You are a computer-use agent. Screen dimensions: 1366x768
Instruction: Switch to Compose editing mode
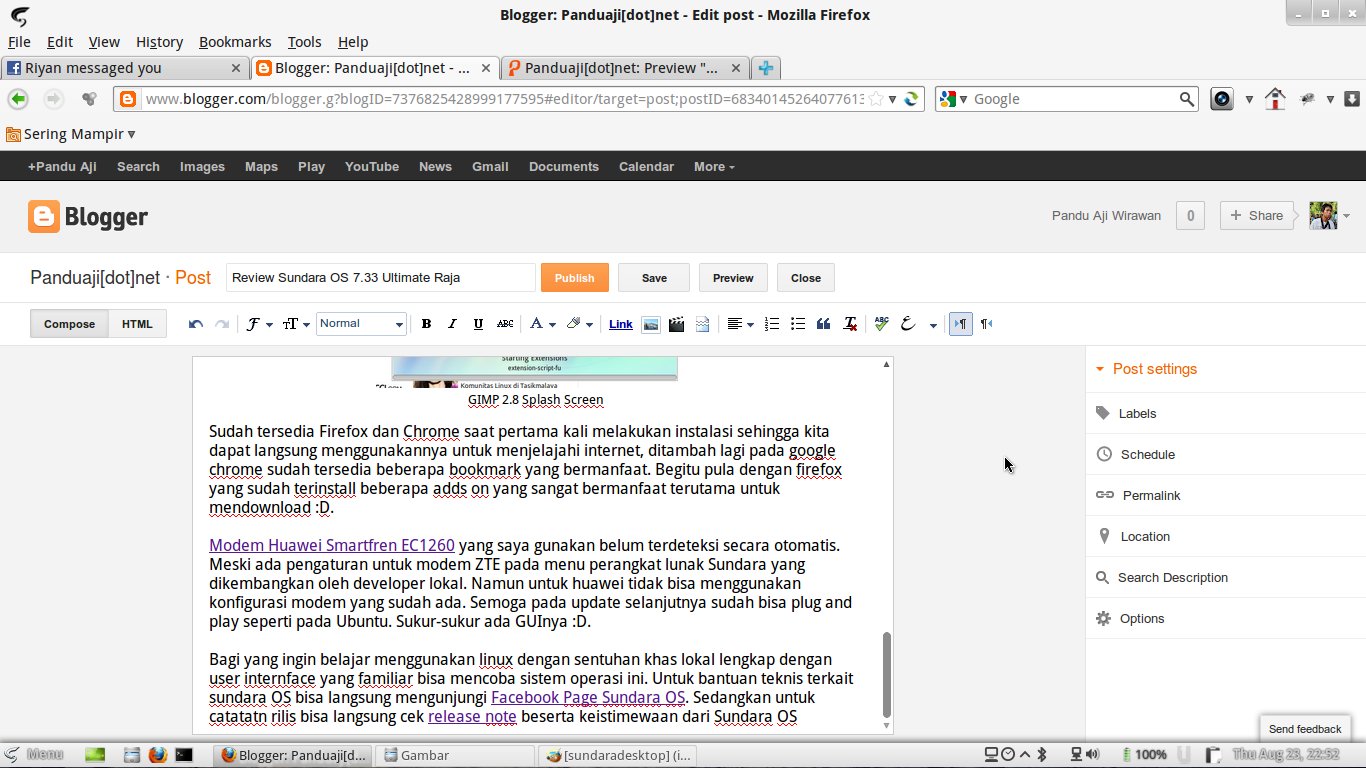(69, 324)
